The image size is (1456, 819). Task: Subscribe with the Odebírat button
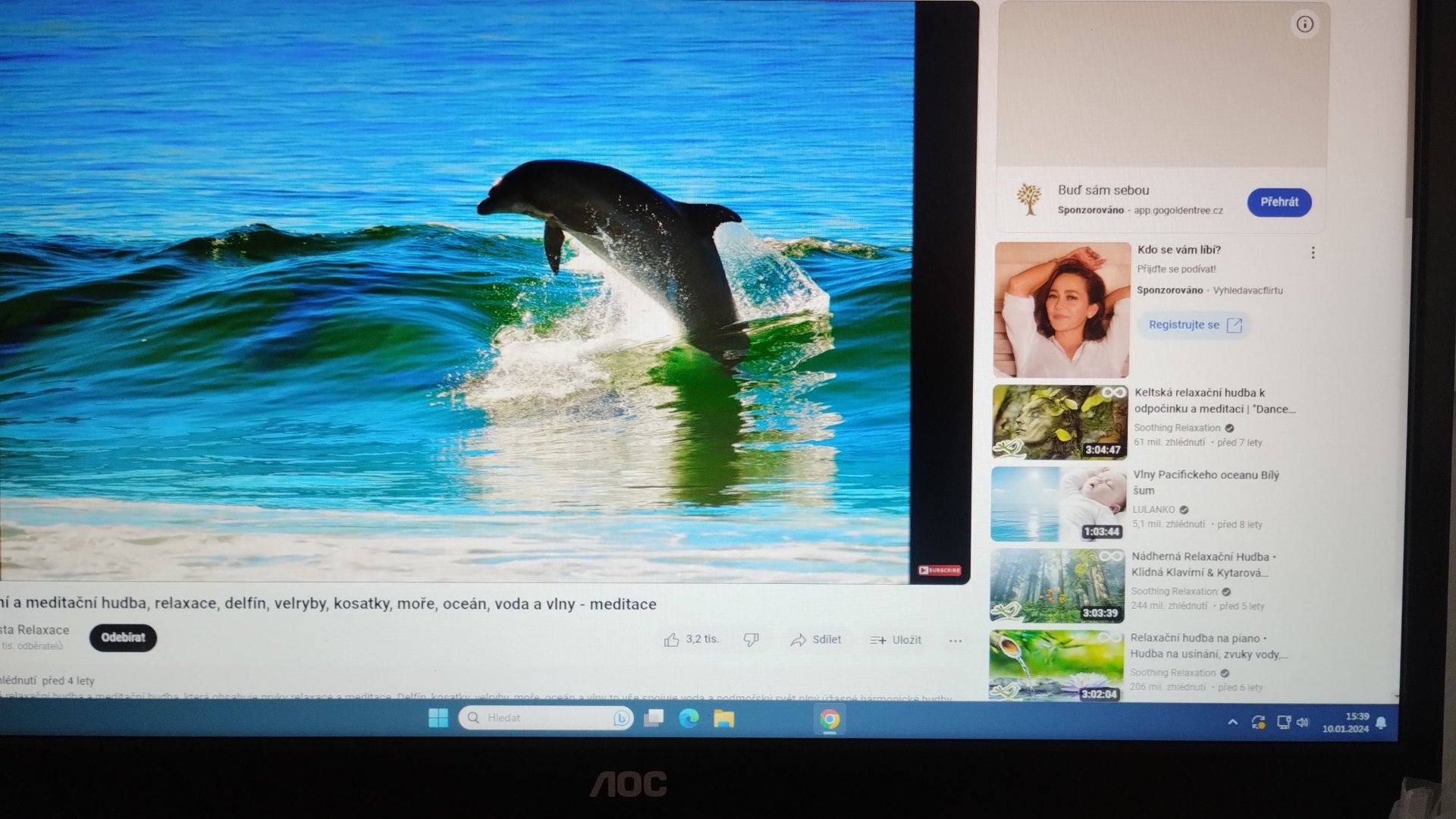(x=123, y=638)
